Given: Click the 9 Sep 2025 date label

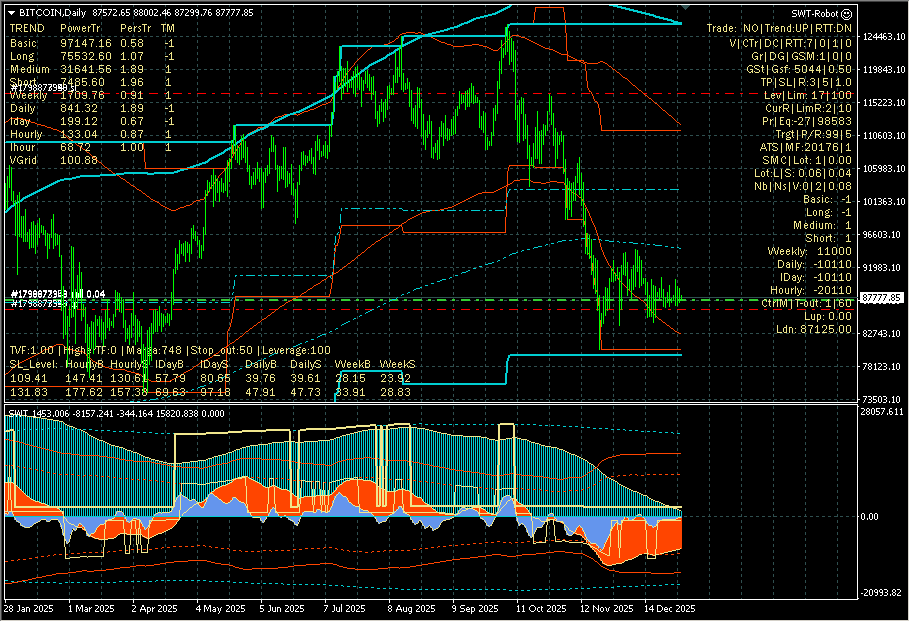Looking at the screenshot, I should pos(475,609).
